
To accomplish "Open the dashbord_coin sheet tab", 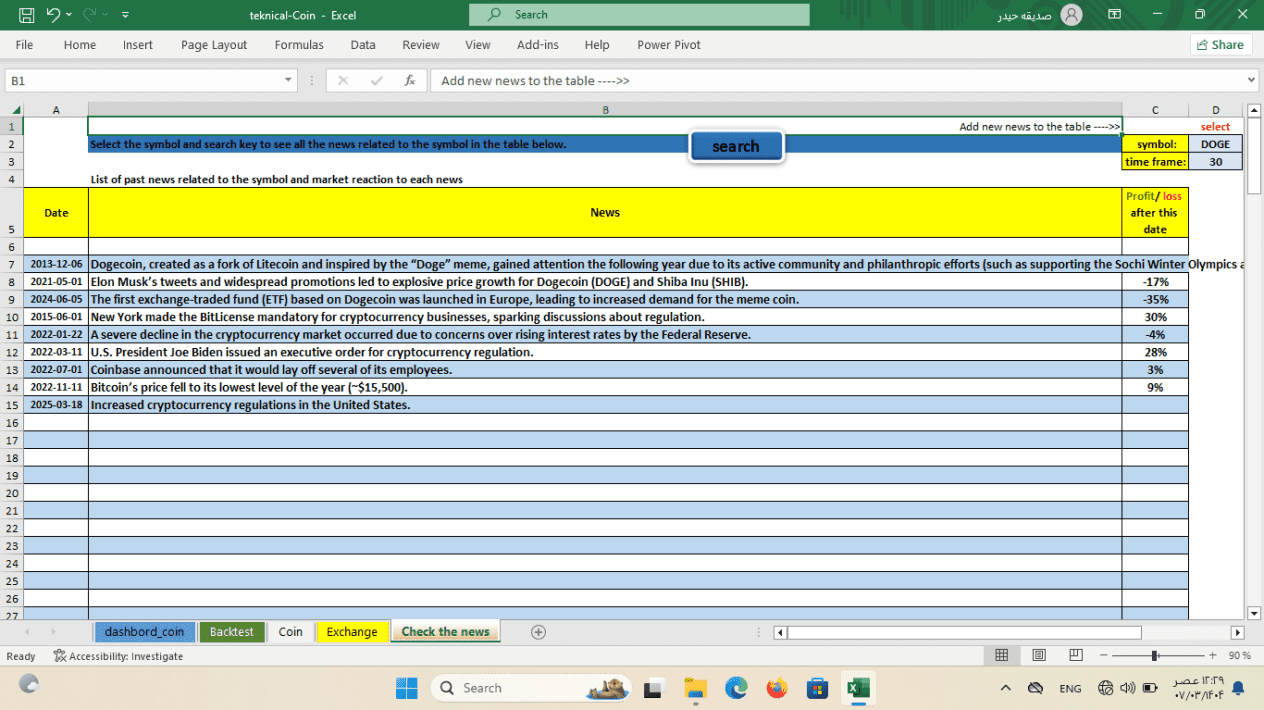I will point(144,632).
